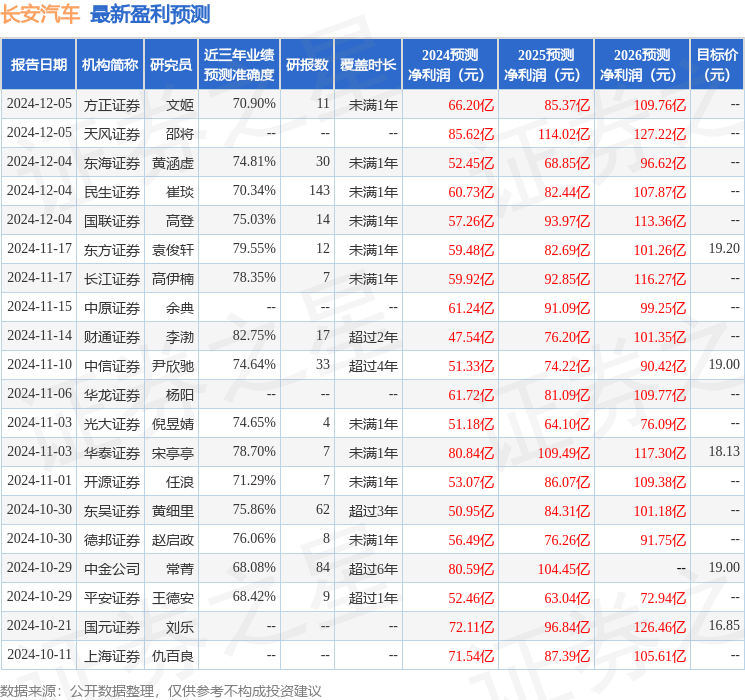Click researcher name 王德安

[x=172, y=598]
